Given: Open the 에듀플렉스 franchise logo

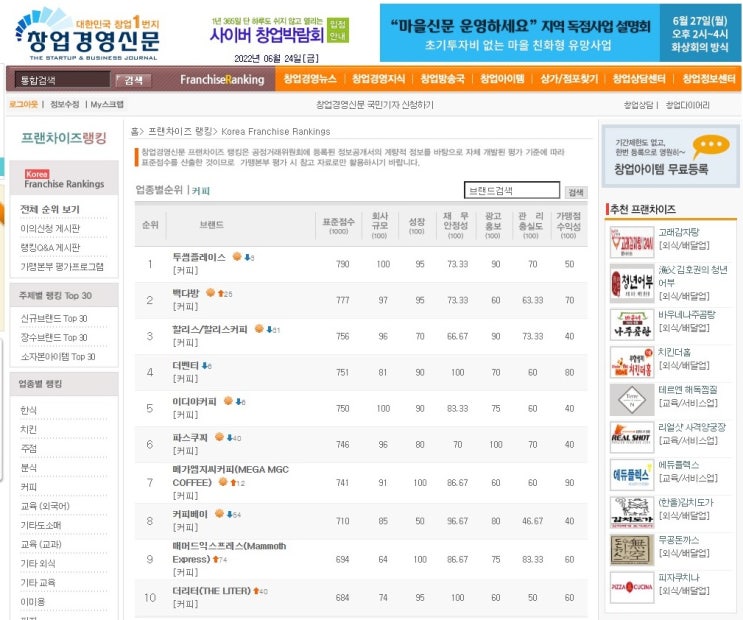Looking at the screenshot, I should tap(632, 474).
